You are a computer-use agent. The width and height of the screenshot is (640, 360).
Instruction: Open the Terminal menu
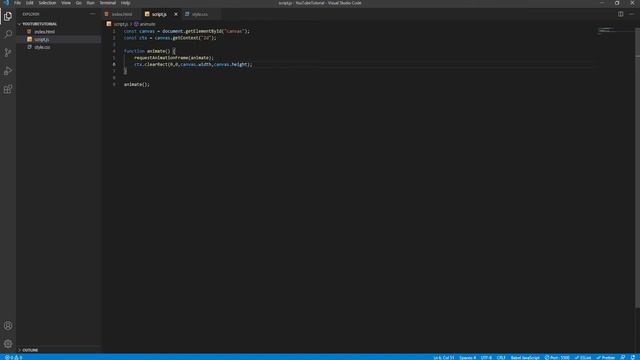click(108, 3)
